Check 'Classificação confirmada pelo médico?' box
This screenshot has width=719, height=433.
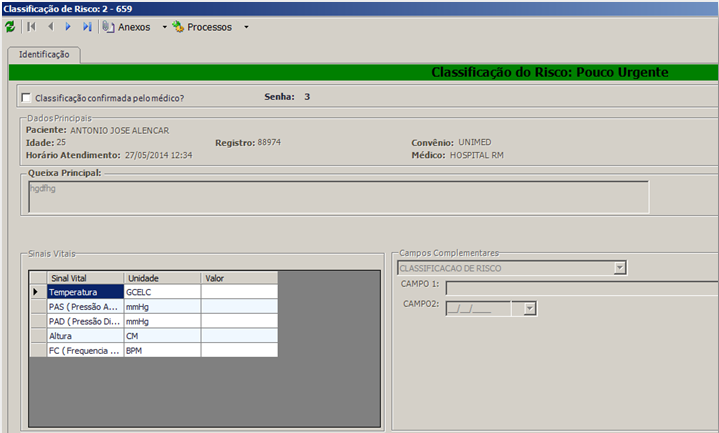(26, 98)
